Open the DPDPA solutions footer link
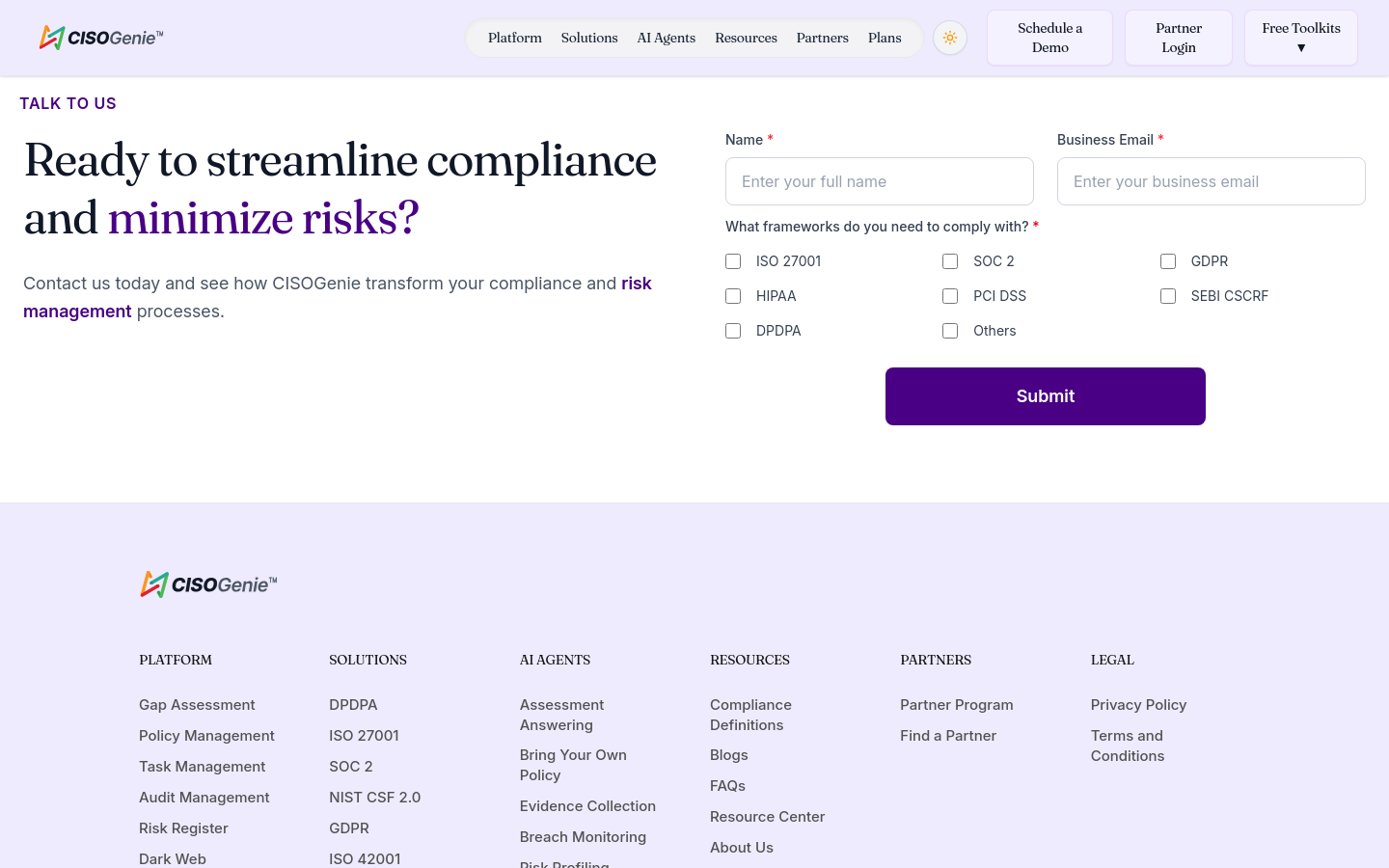This screenshot has width=1389, height=868. pos(353,705)
